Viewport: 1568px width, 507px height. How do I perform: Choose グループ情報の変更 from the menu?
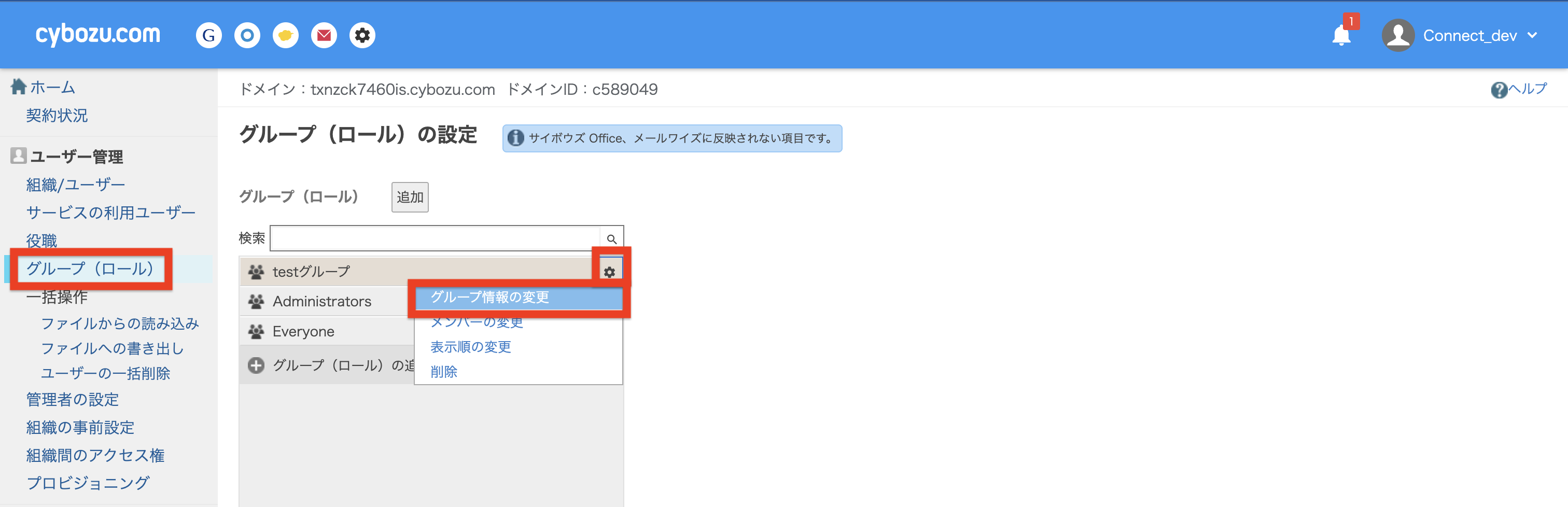(x=519, y=297)
